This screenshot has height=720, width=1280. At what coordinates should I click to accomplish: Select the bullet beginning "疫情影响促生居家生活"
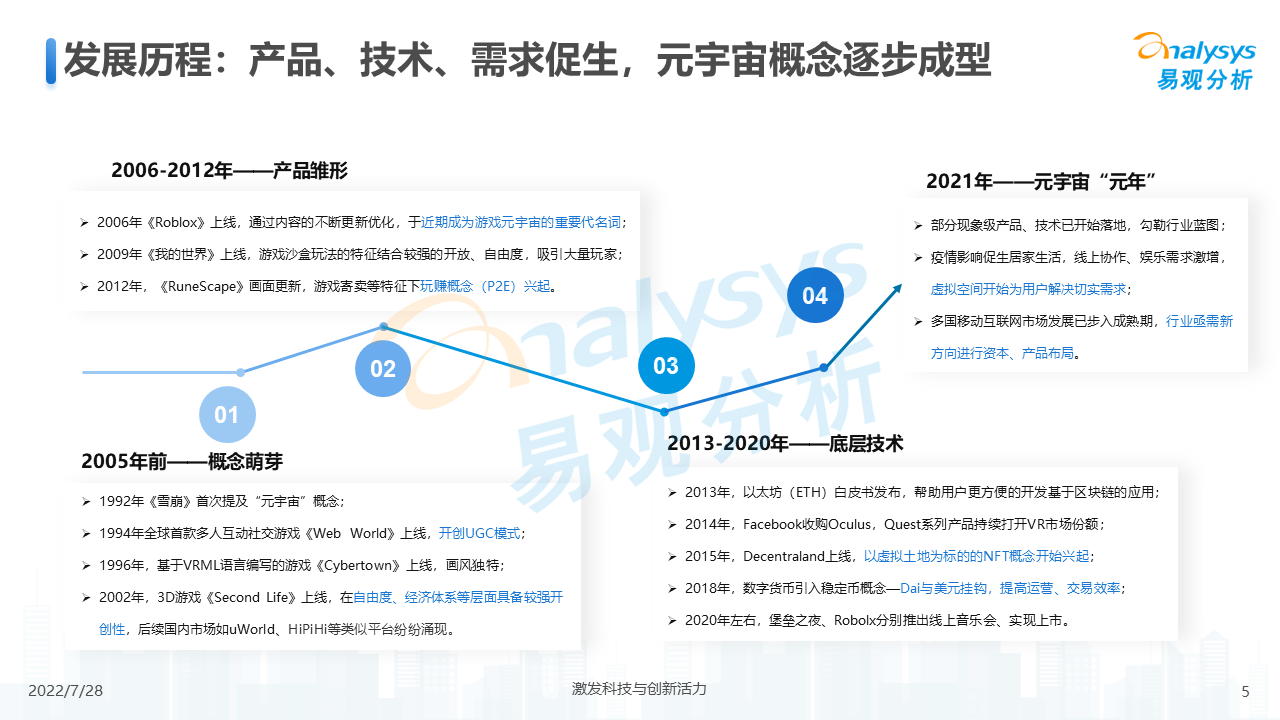(x=1069, y=257)
